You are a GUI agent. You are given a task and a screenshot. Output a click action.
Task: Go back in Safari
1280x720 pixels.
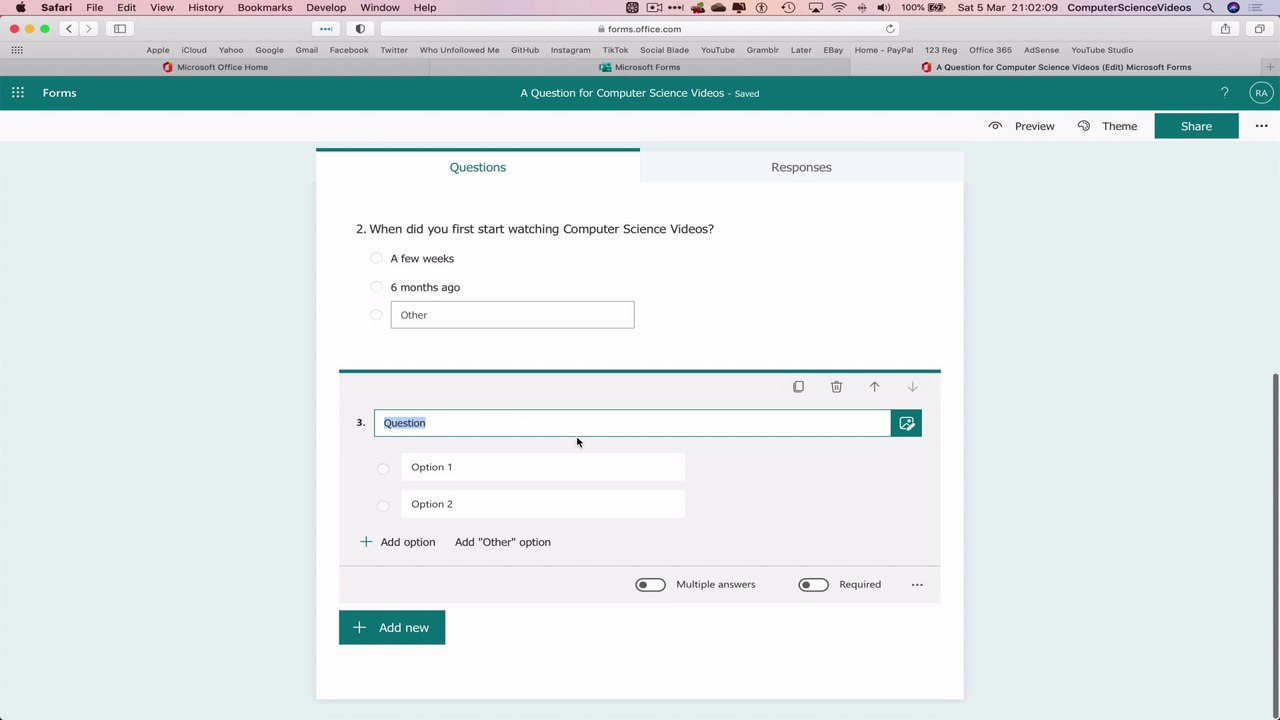(x=69, y=29)
